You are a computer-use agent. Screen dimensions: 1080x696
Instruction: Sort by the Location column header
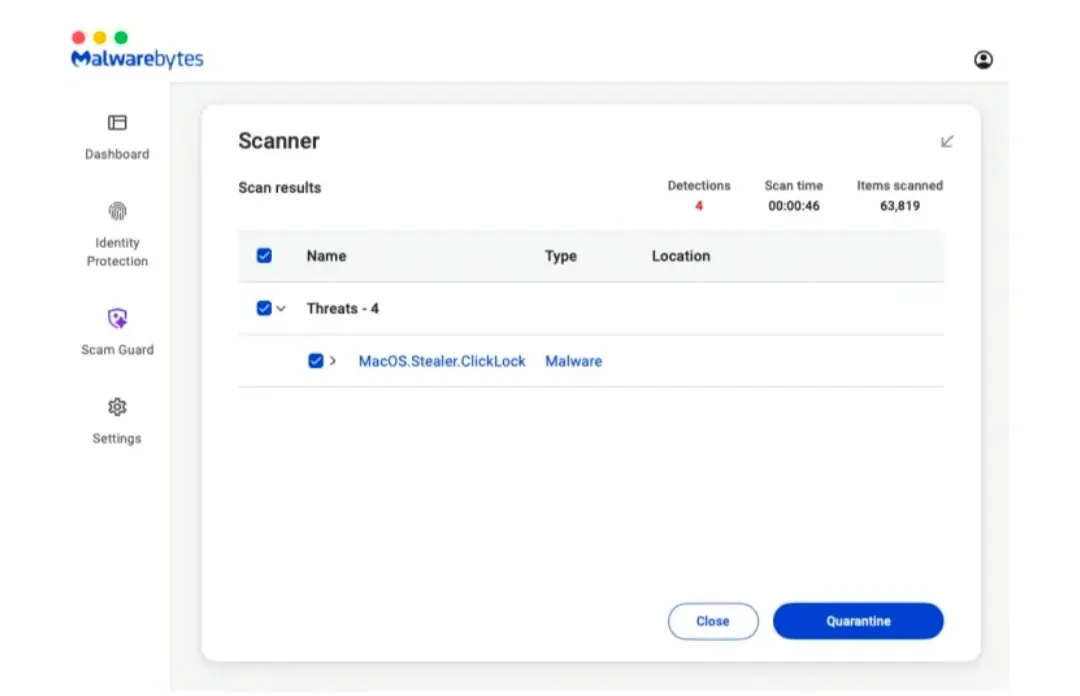[x=681, y=256]
